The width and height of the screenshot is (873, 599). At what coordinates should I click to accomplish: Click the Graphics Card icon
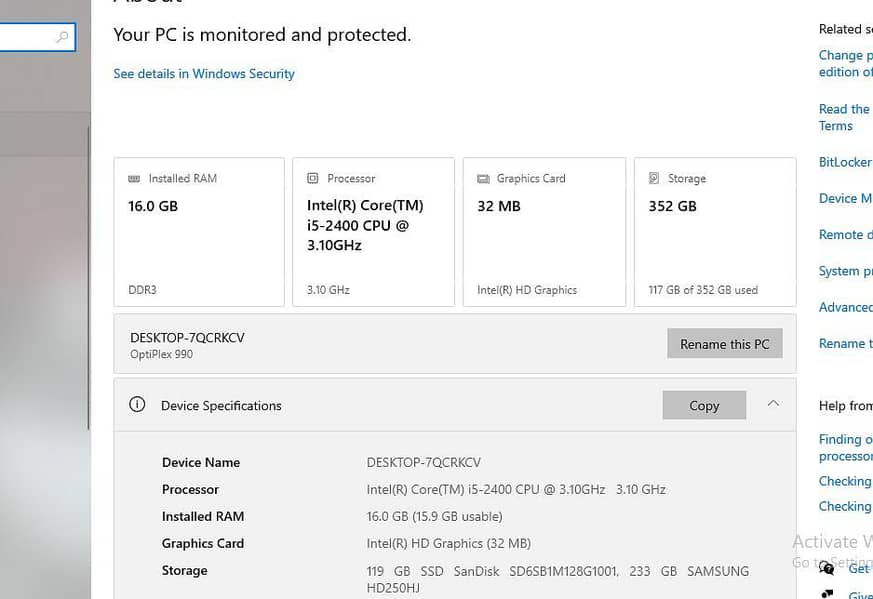point(483,179)
